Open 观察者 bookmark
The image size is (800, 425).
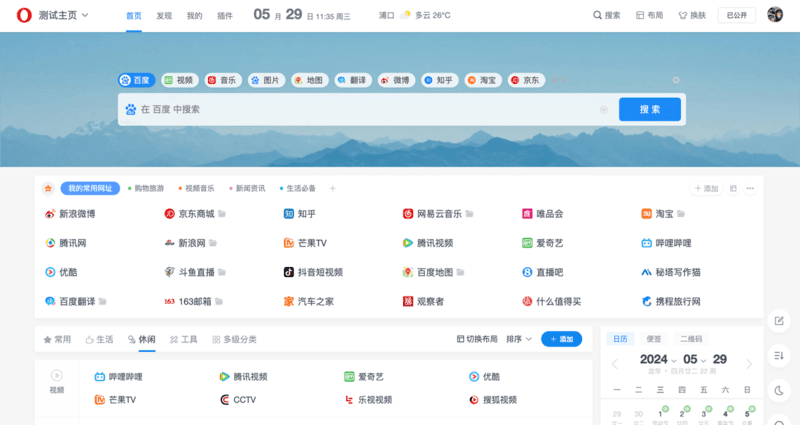tap(423, 302)
